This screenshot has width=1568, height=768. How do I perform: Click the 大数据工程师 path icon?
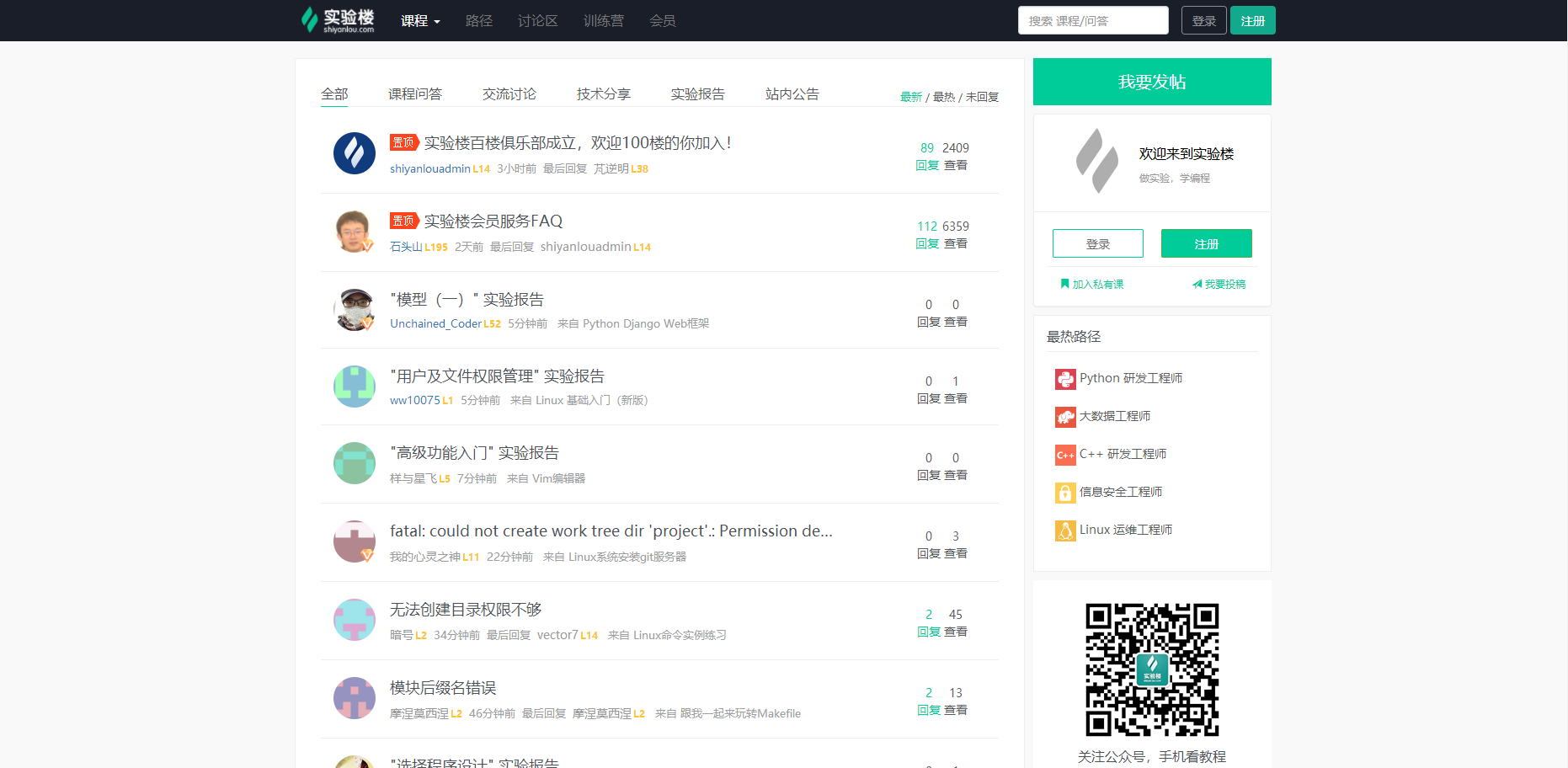click(x=1065, y=417)
